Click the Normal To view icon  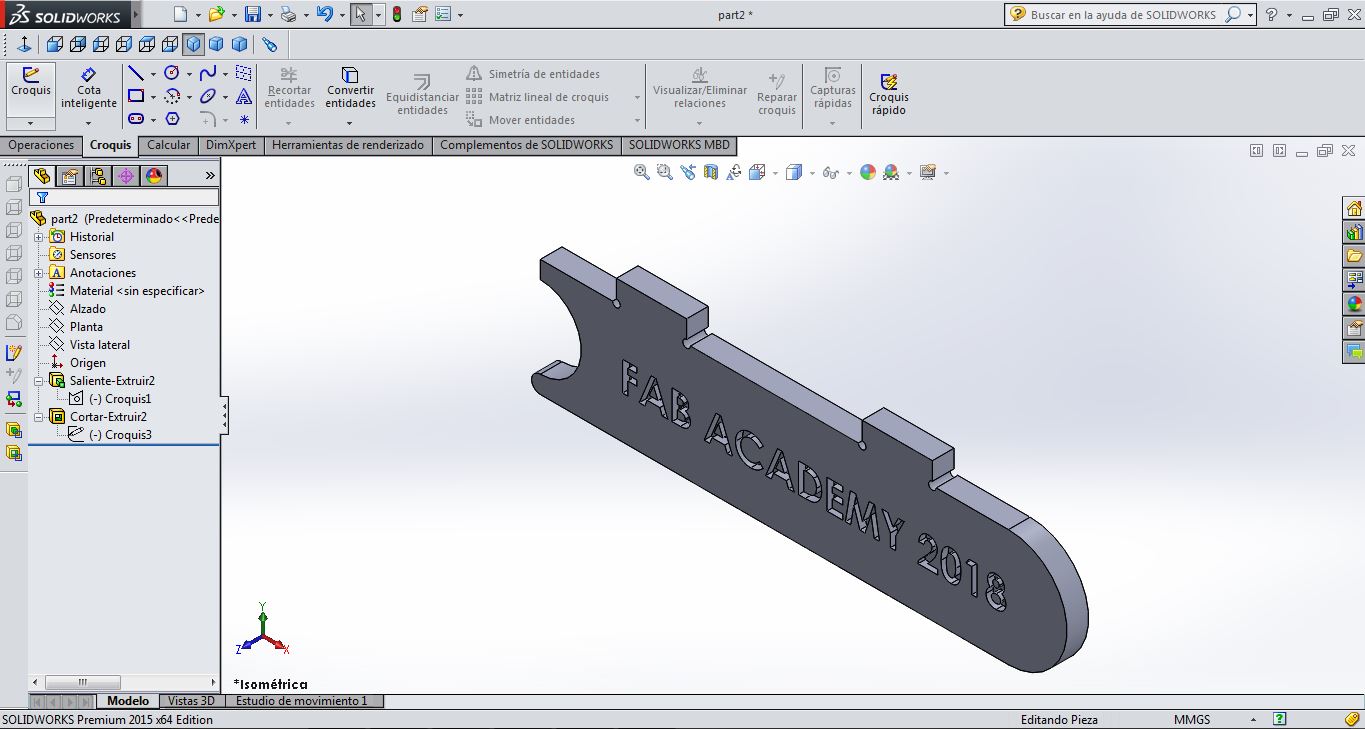pyautogui.click(x=24, y=44)
